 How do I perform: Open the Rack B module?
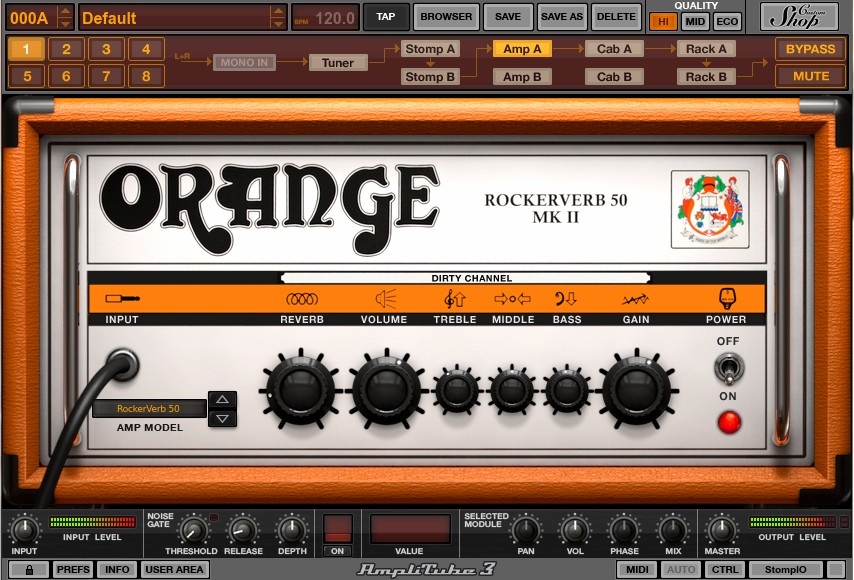[706, 77]
